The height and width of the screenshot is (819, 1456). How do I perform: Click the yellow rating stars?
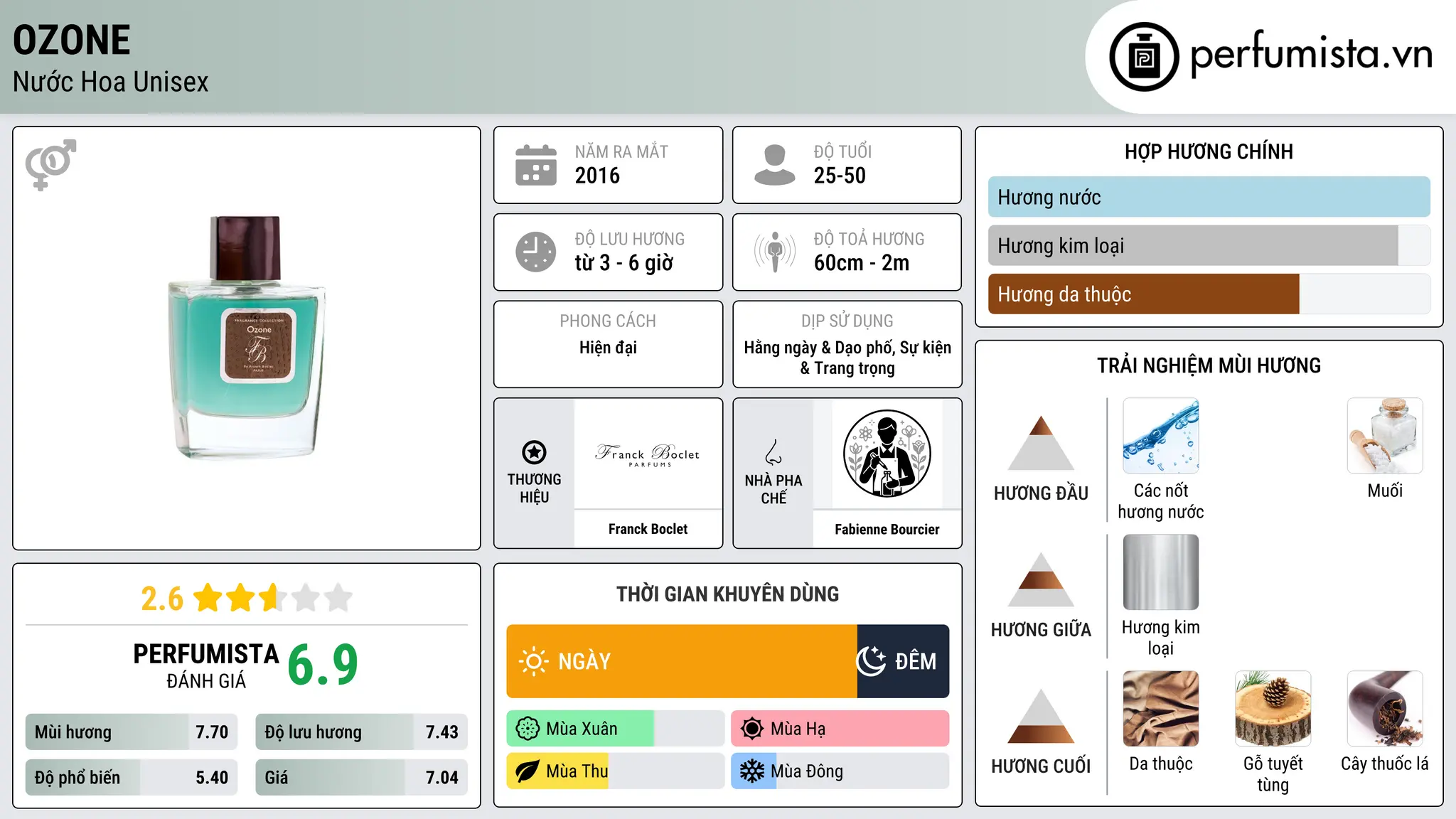tap(272, 598)
